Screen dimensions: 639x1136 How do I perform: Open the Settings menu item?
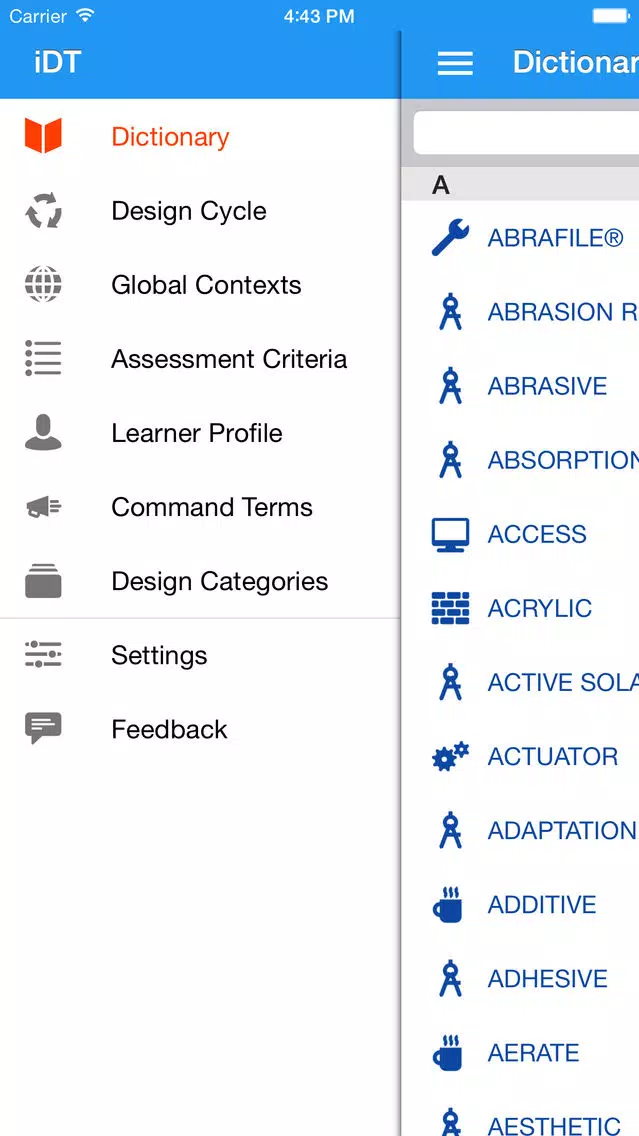(200, 655)
